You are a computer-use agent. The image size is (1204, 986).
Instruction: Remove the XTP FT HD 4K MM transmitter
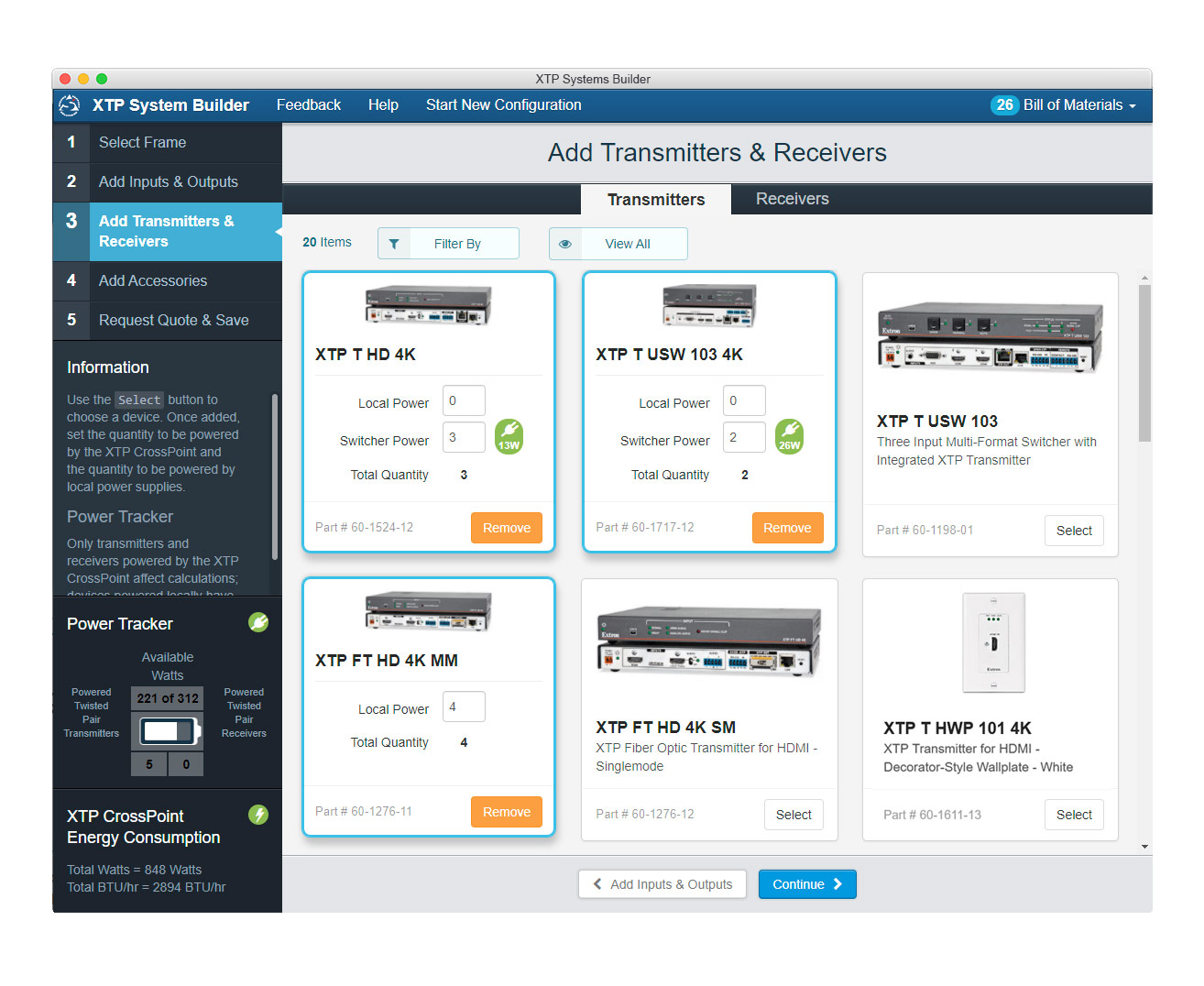click(507, 812)
